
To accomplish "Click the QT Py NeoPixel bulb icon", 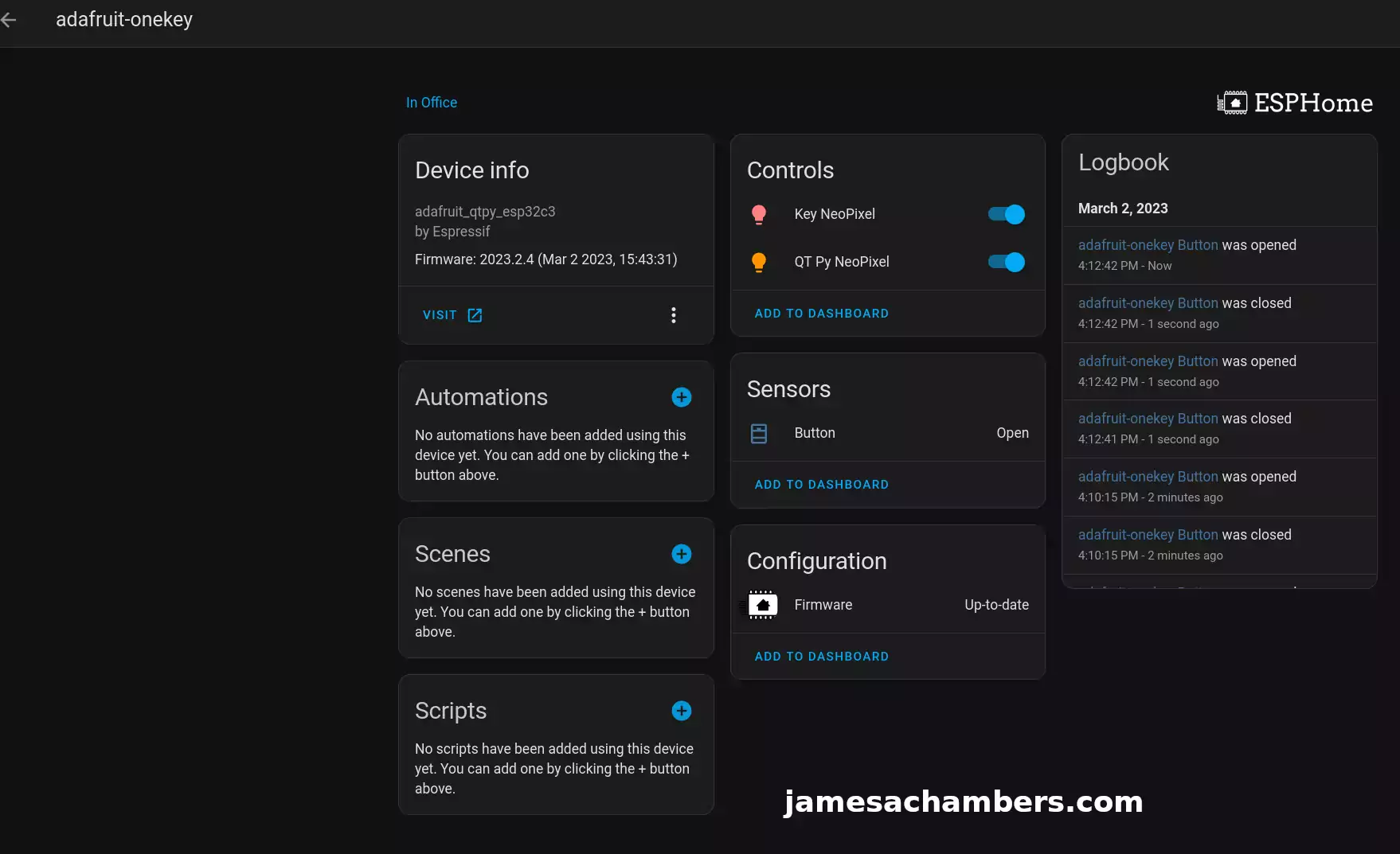I will pos(759,262).
